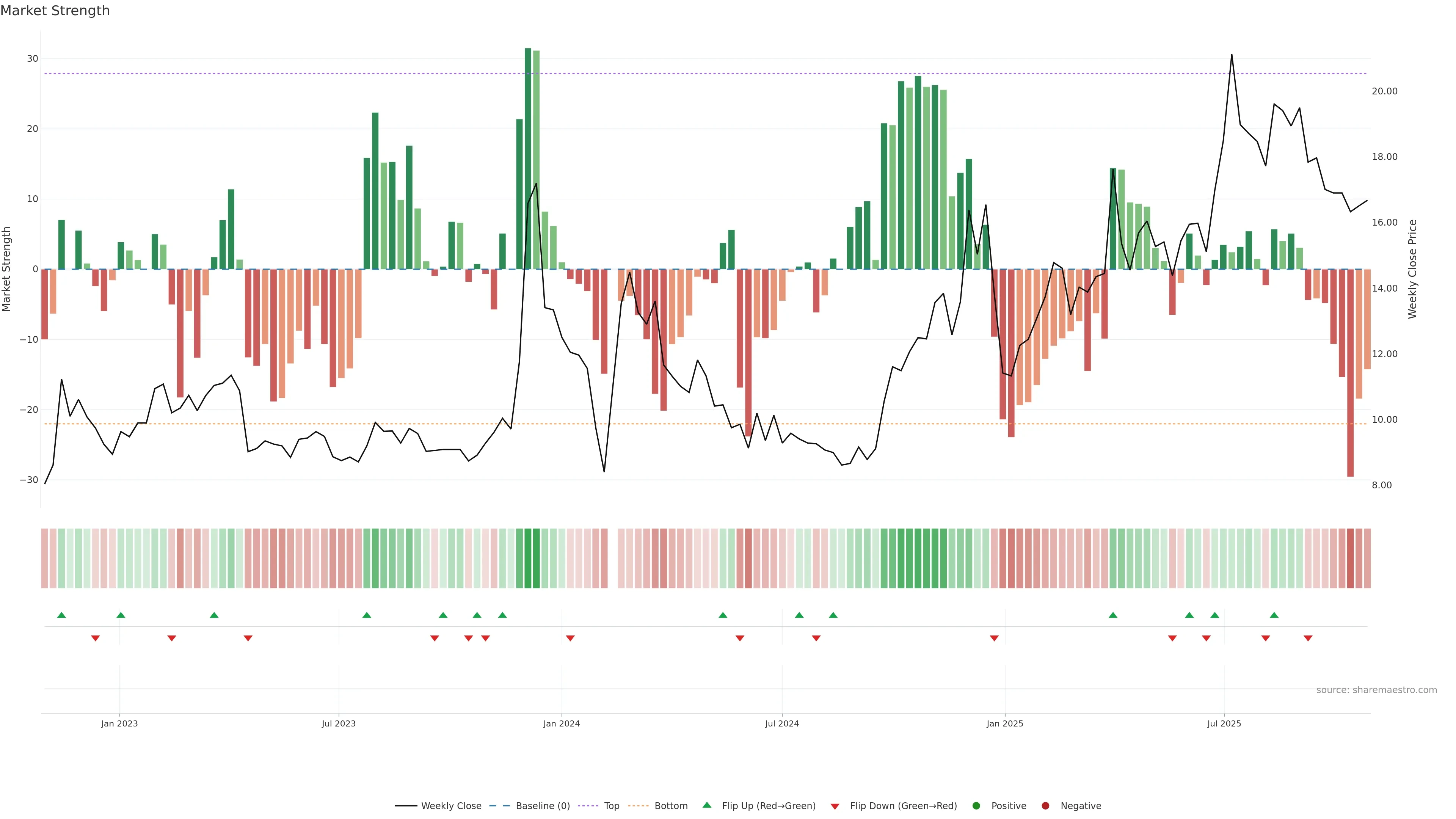The height and width of the screenshot is (819, 1456).
Task: Click the Market Strength chart title
Action: click(55, 10)
